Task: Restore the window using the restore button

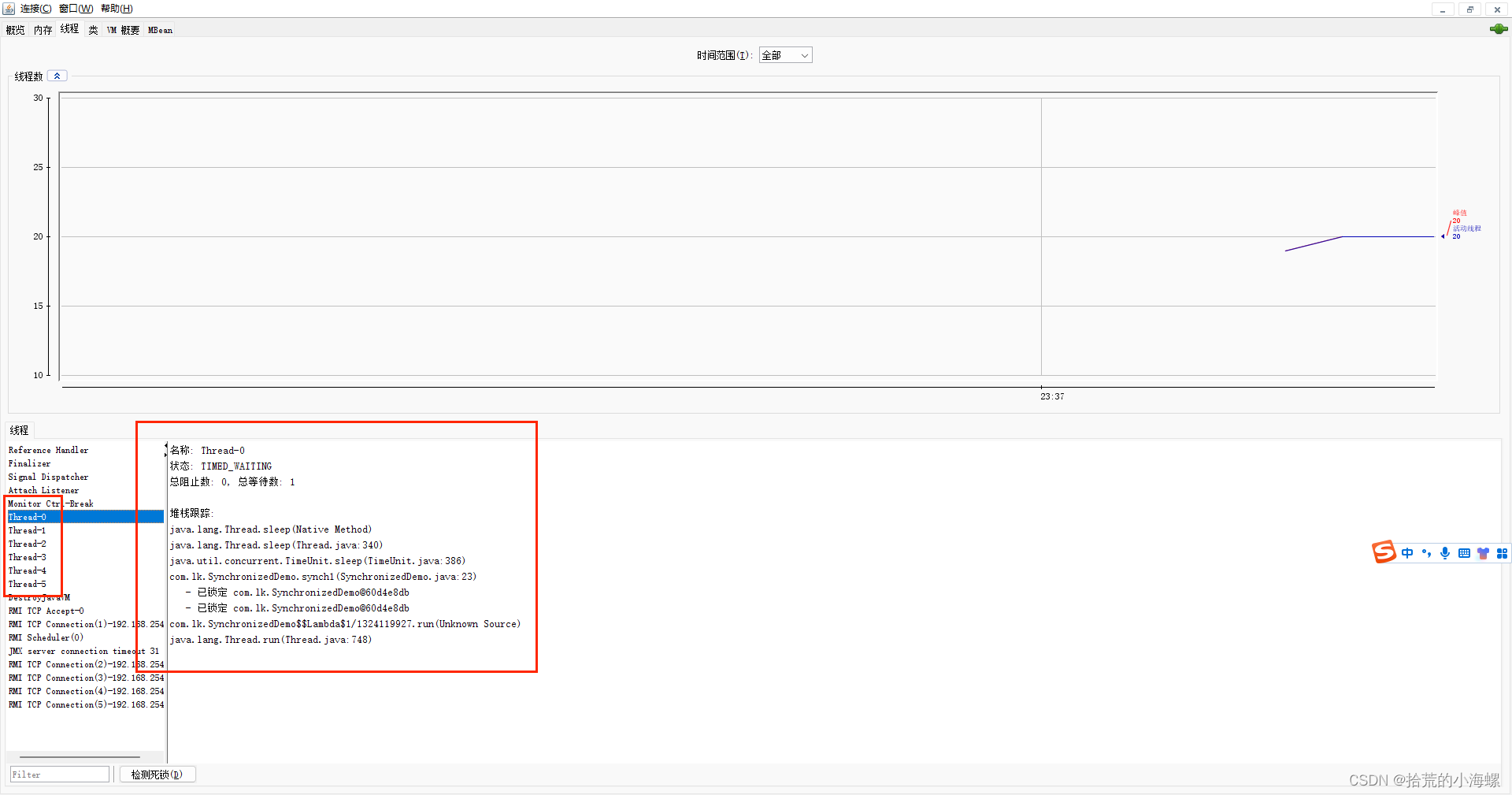Action: (1469, 9)
